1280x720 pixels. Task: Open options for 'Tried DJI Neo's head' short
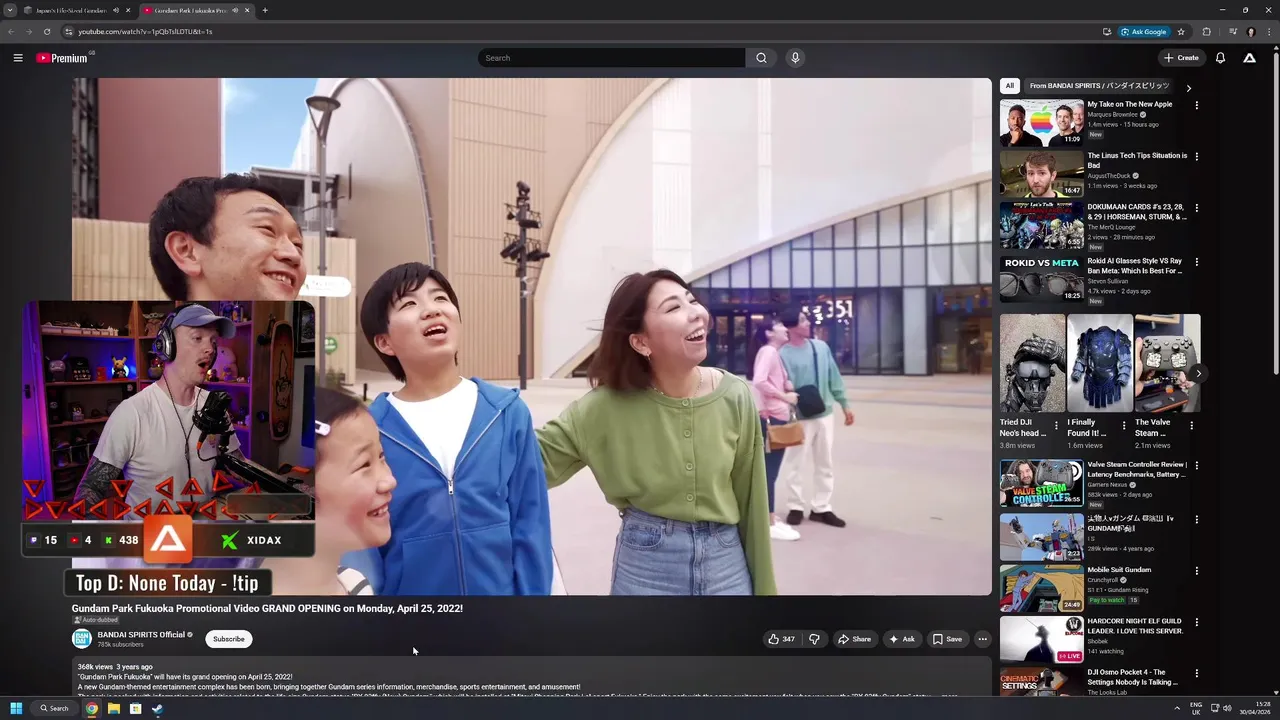coord(1055,425)
